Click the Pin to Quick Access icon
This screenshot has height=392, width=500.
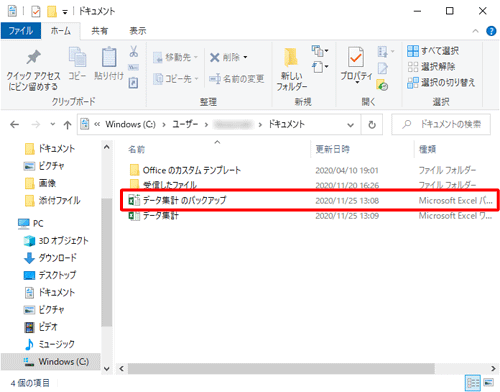[x=33, y=57]
